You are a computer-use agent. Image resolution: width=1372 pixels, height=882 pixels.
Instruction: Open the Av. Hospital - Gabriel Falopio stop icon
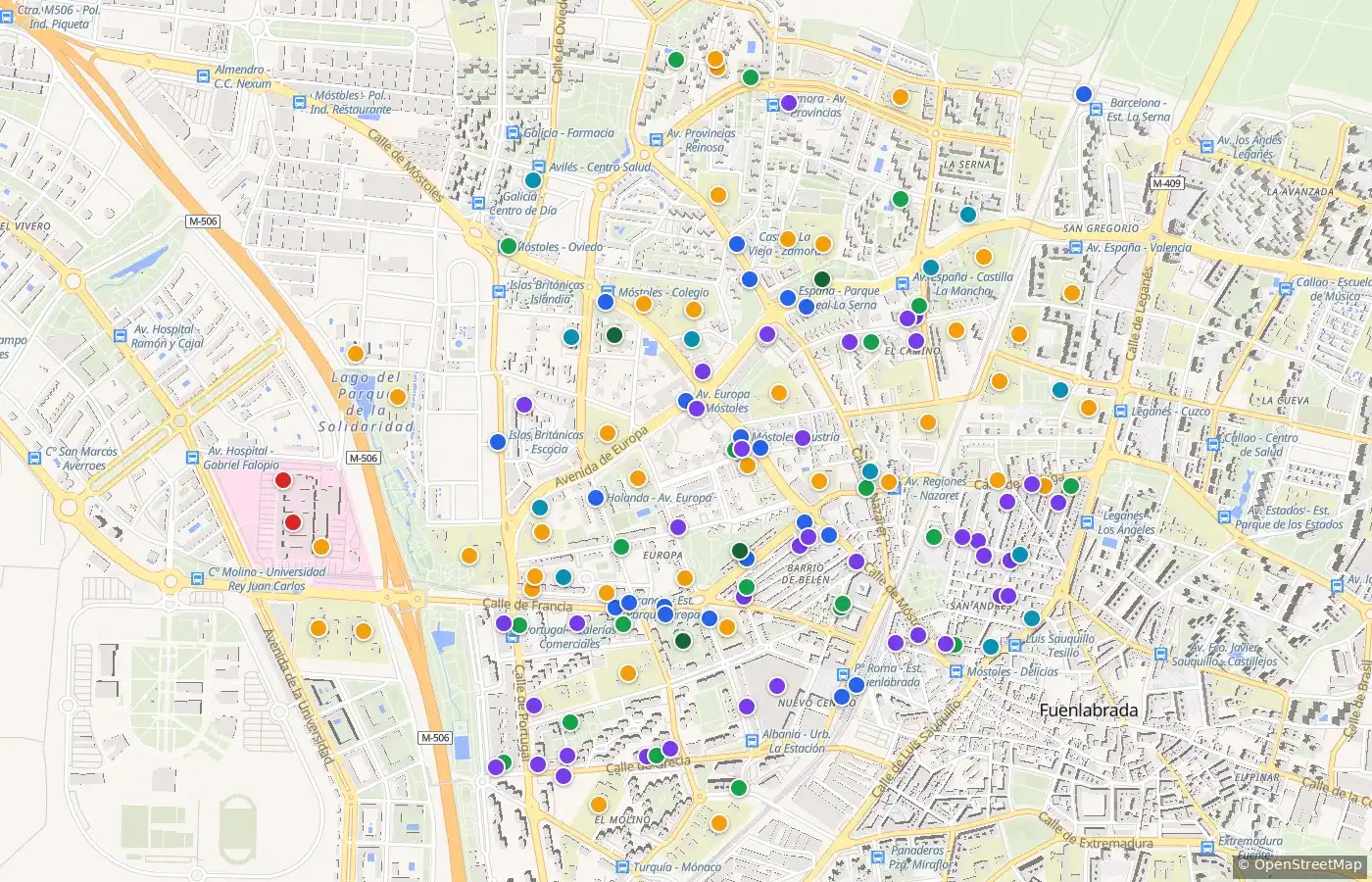click(x=192, y=458)
